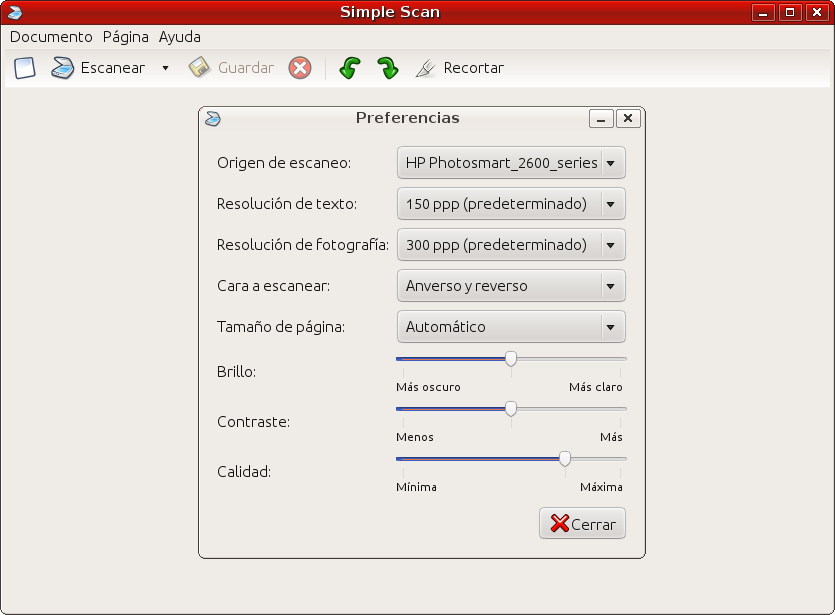The height and width of the screenshot is (615, 835).
Task: Rotate page left with green arrow
Action: [349, 68]
